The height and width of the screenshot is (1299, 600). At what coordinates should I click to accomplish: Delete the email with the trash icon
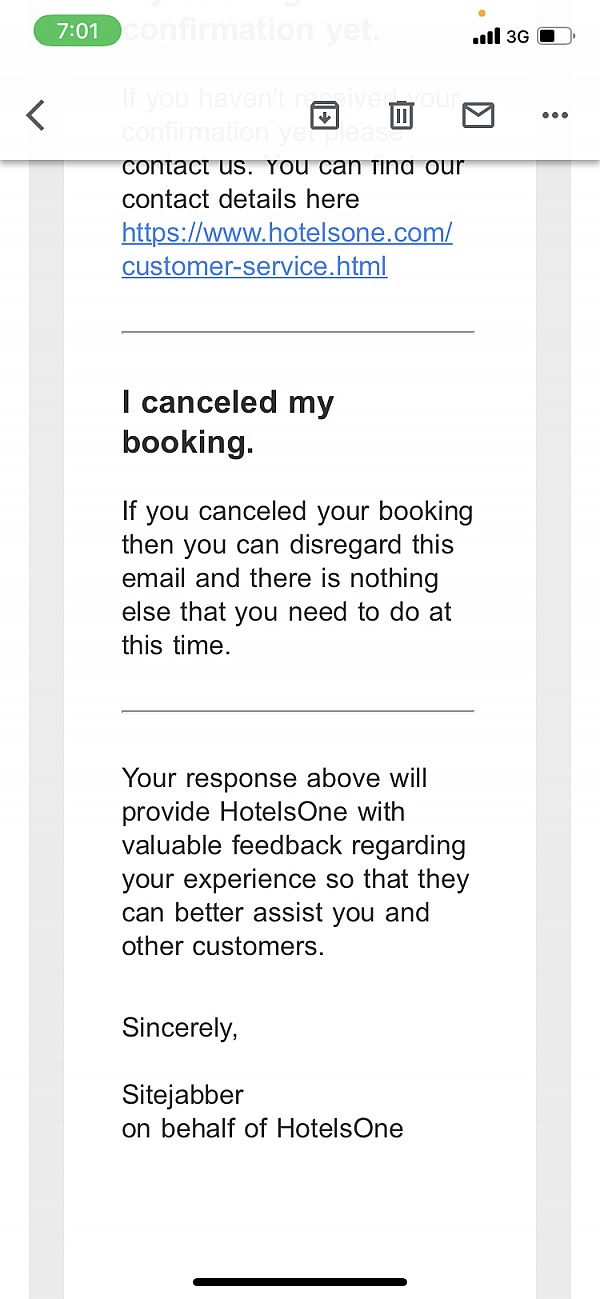tap(401, 116)
